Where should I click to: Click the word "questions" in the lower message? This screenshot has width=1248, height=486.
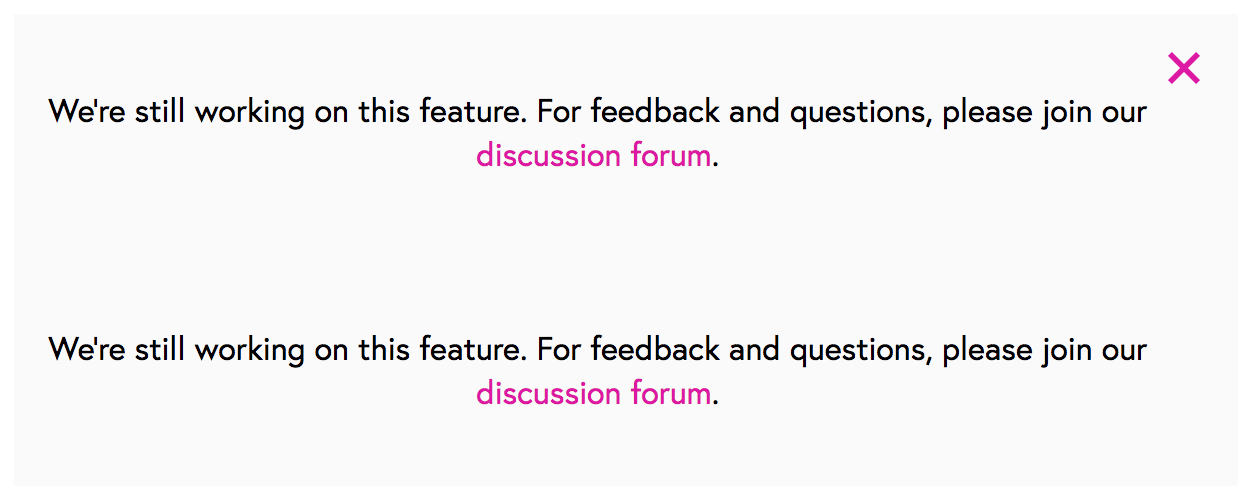click(x=861, y=351)
